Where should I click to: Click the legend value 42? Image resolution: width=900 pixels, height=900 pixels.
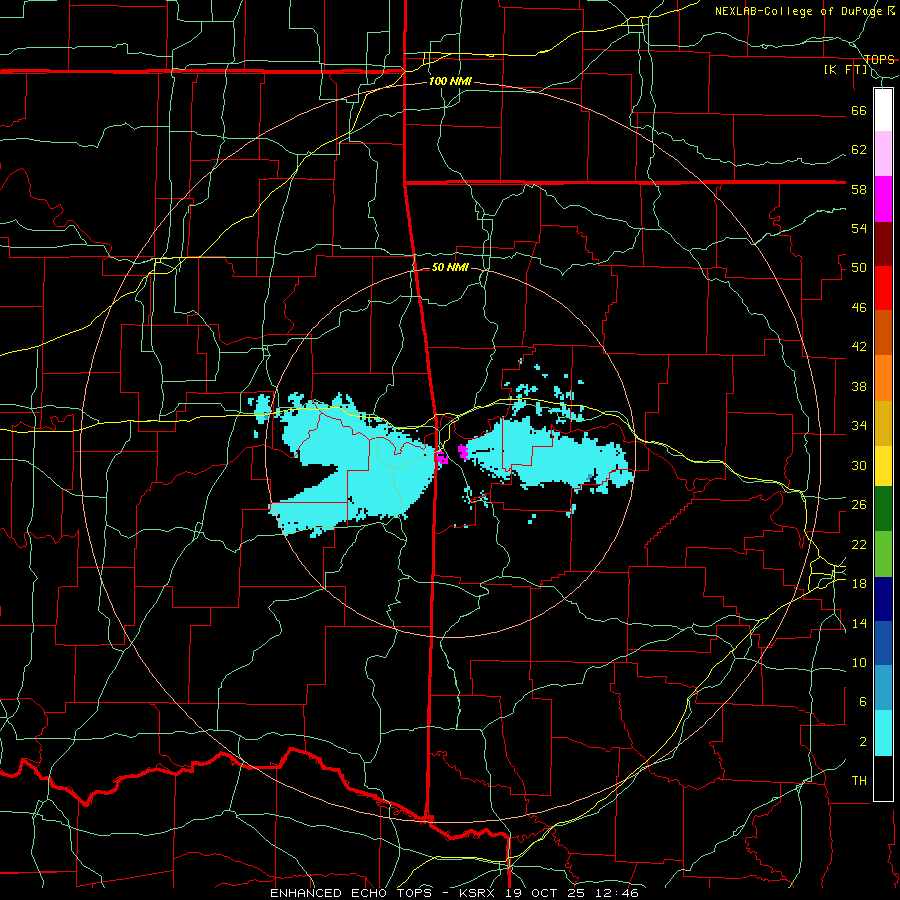tap(859, 347)
